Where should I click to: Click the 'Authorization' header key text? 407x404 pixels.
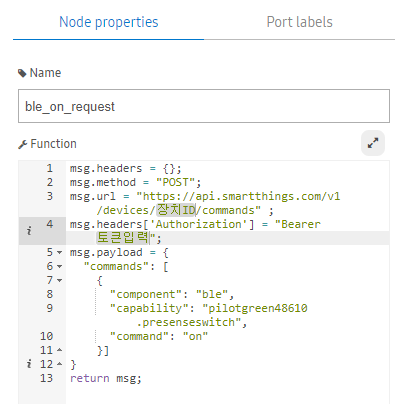pos(199,224)
